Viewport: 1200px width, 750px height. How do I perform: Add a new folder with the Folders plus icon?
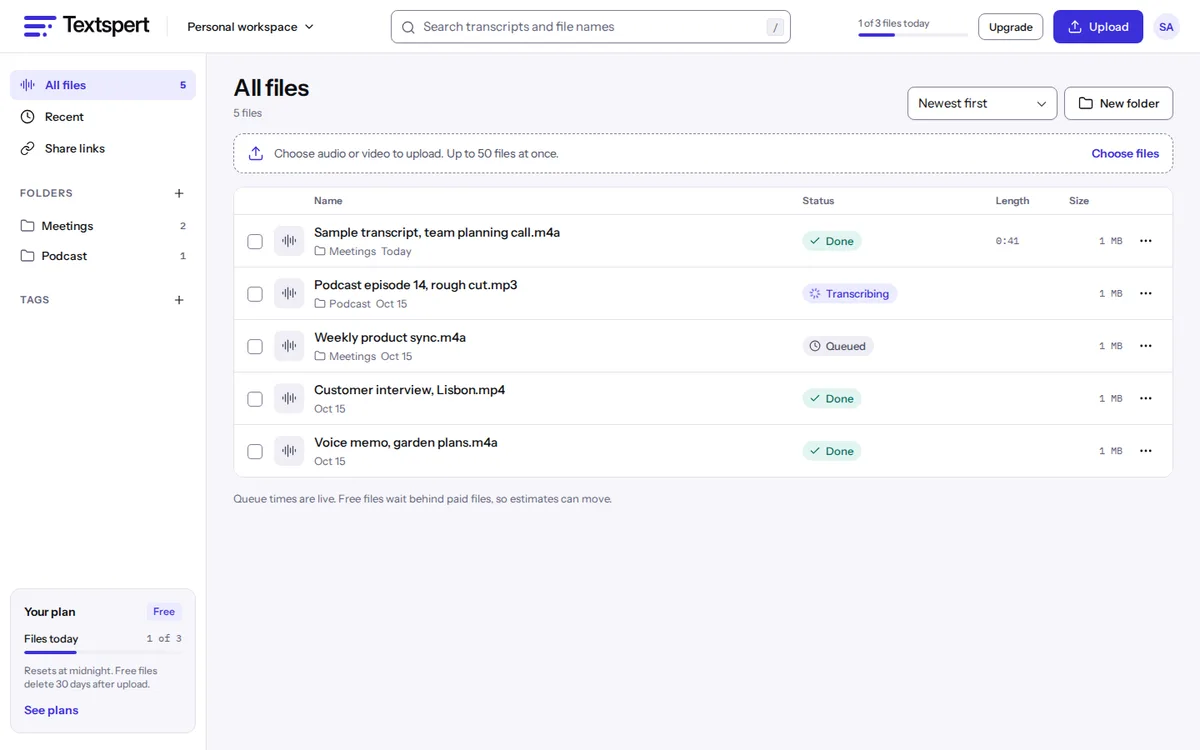[x=179, y=193]
